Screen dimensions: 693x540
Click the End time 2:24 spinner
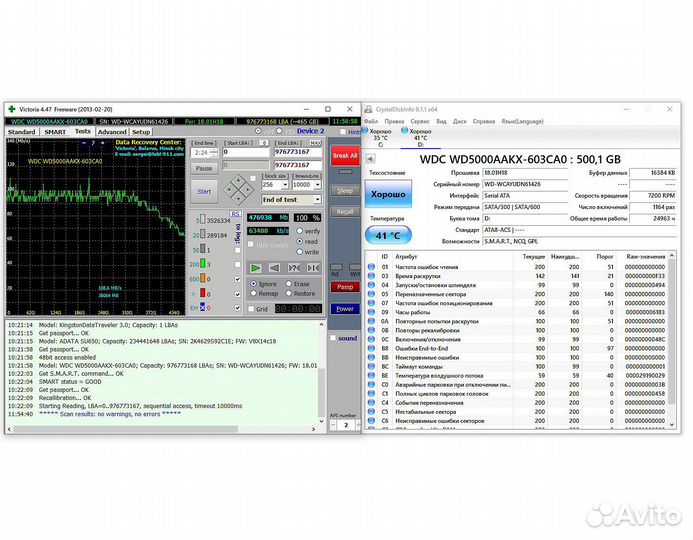(214, 152)
